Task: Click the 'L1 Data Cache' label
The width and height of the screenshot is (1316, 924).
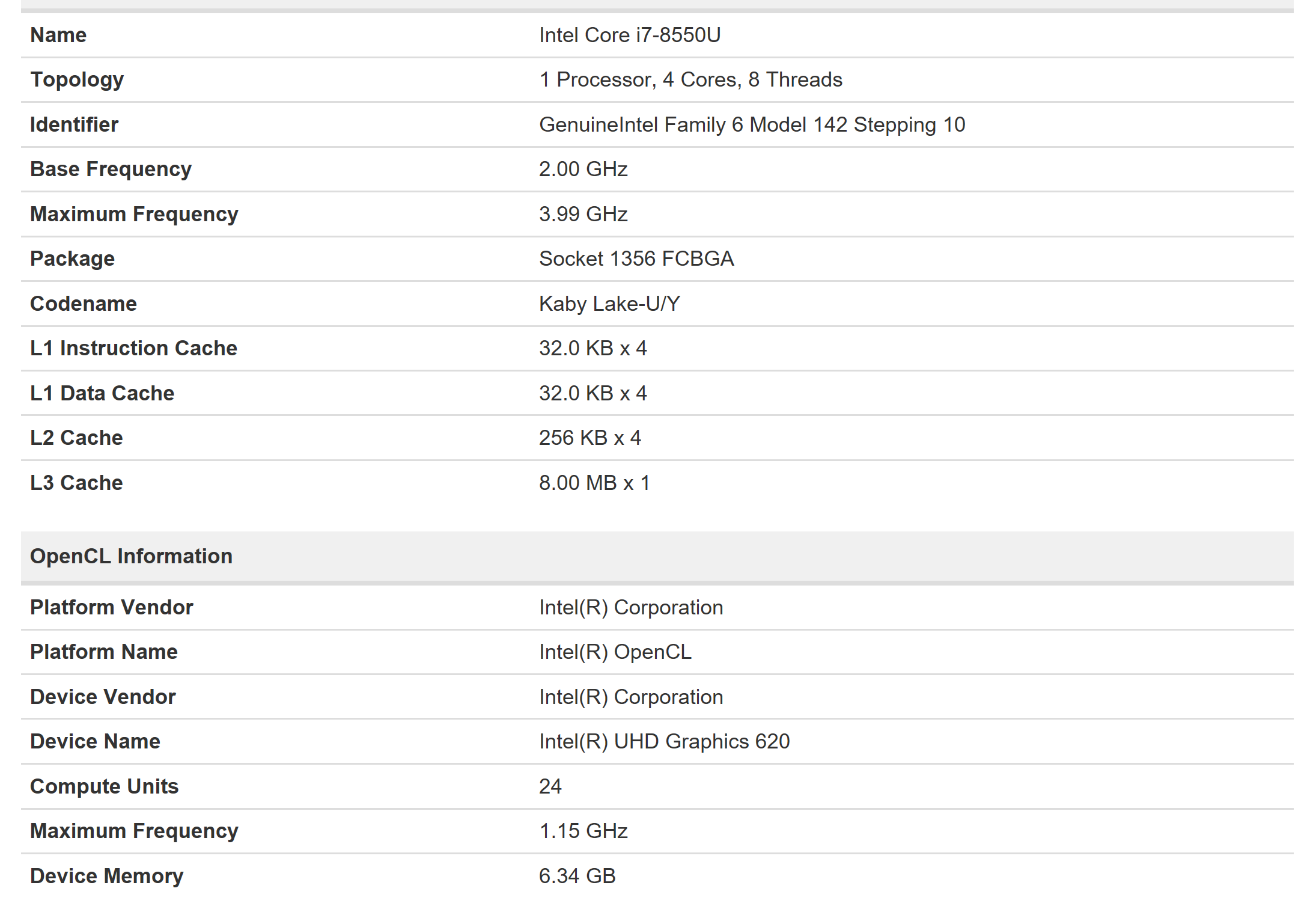Action: point(102,393)
